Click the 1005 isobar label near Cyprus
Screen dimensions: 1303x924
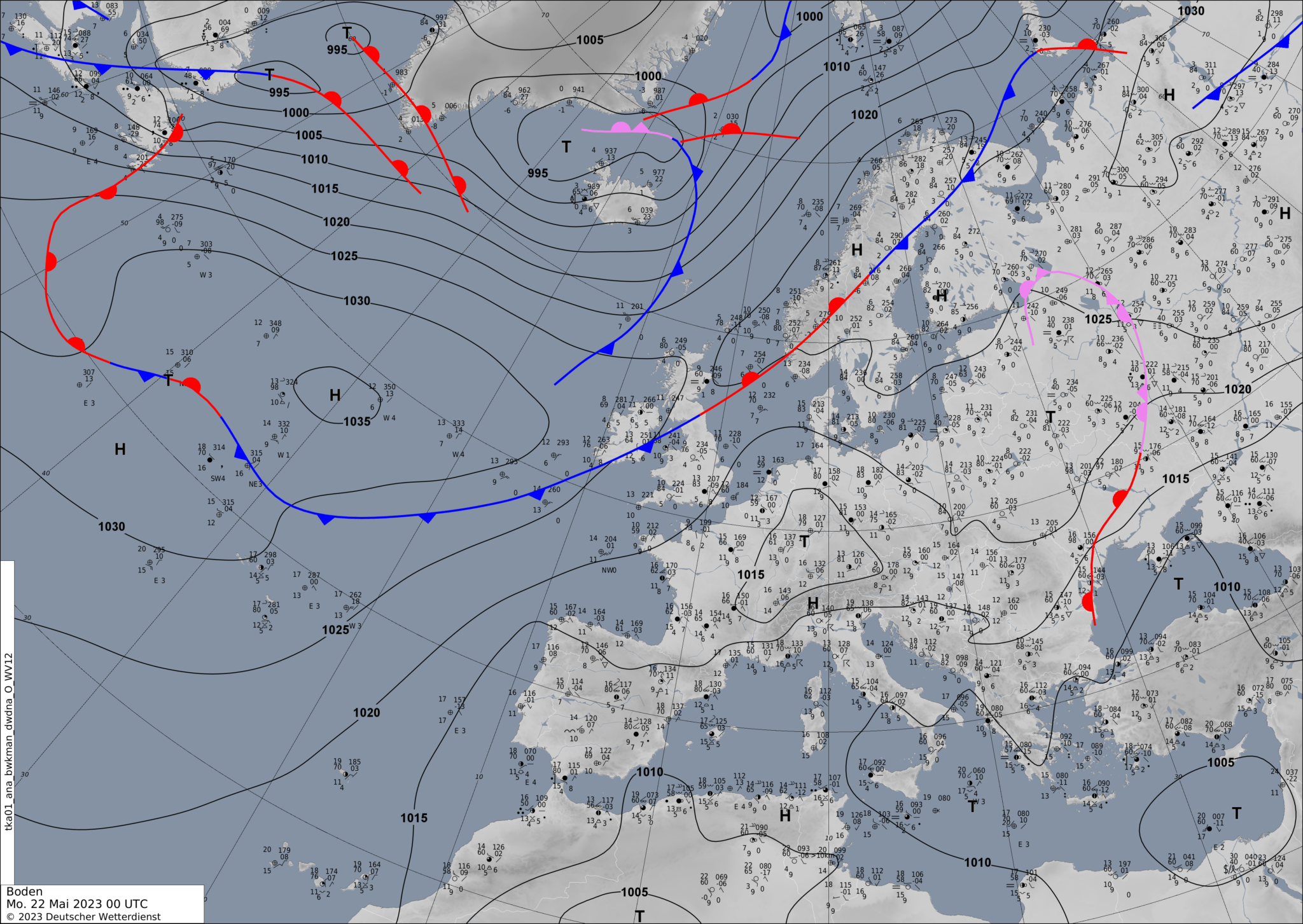(1220, 762)
